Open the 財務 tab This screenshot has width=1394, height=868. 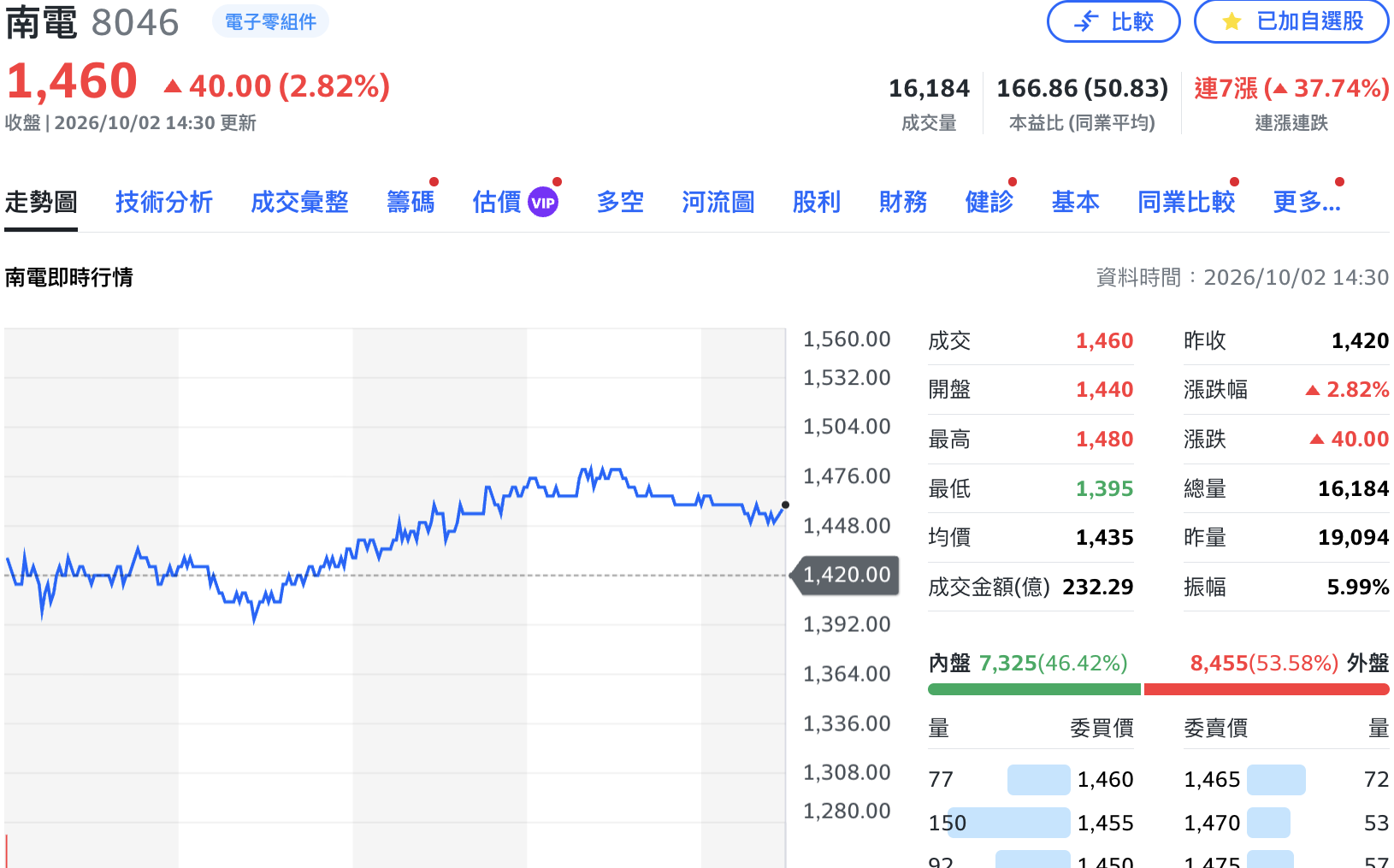point(903,203)
